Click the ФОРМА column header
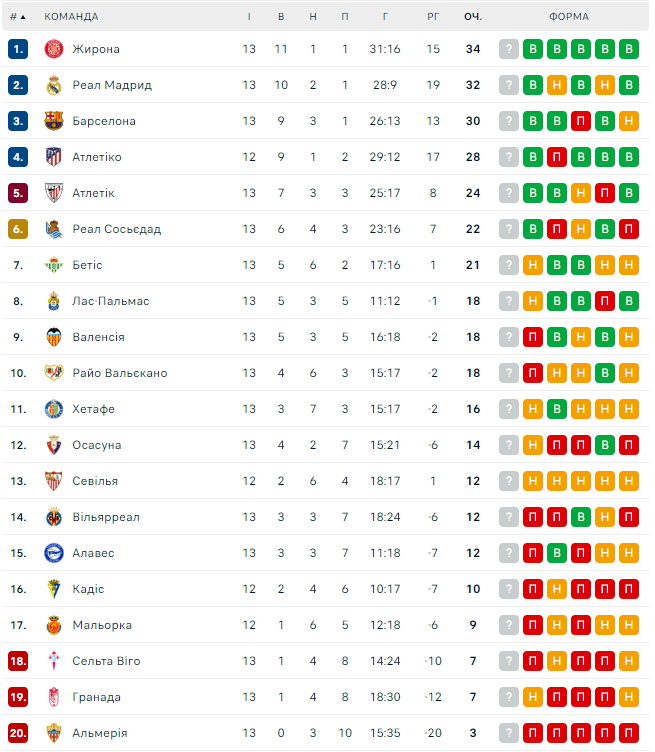The image size is (655, 752). tap(568, 17)
